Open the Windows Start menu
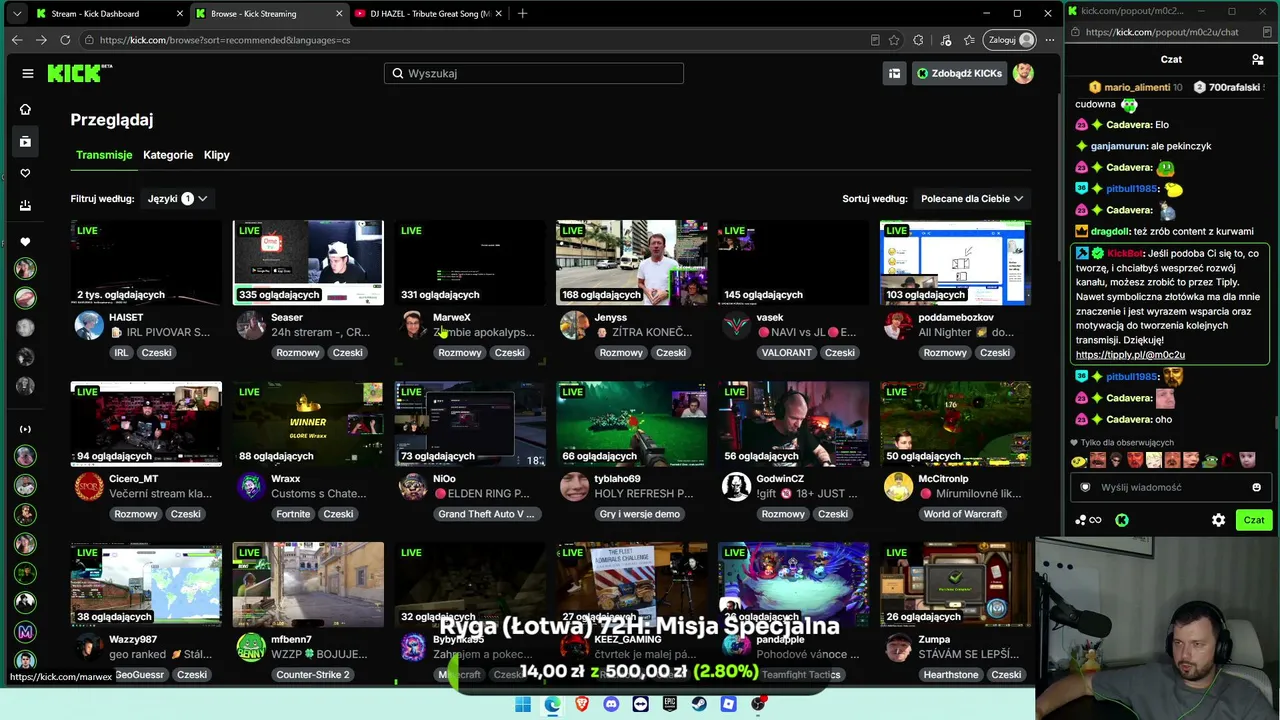 point(523,704)
